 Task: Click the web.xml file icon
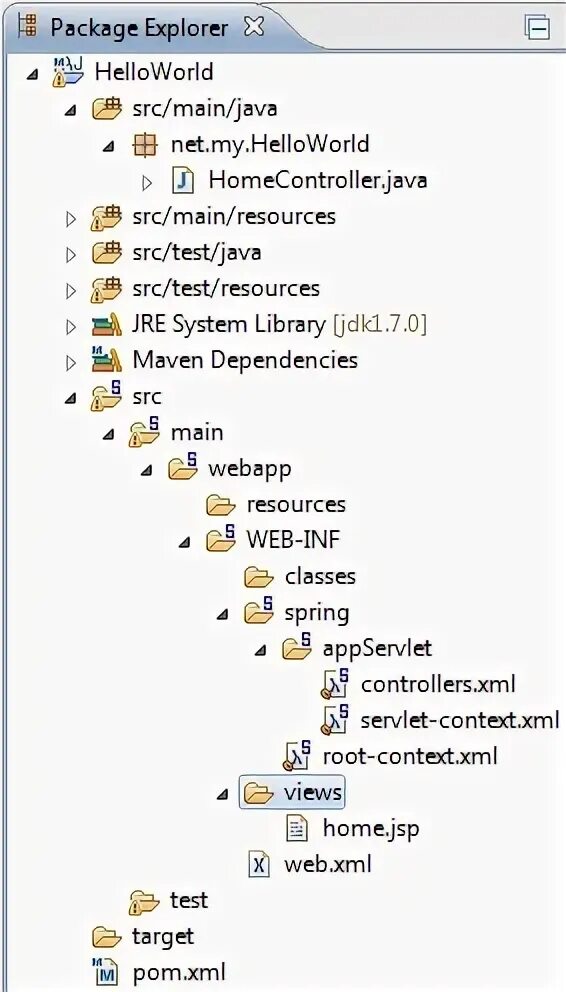tap(259, 864)
